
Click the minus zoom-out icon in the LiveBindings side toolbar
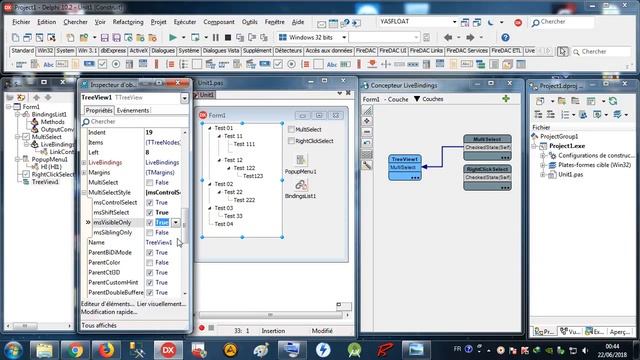click(367, 132)
